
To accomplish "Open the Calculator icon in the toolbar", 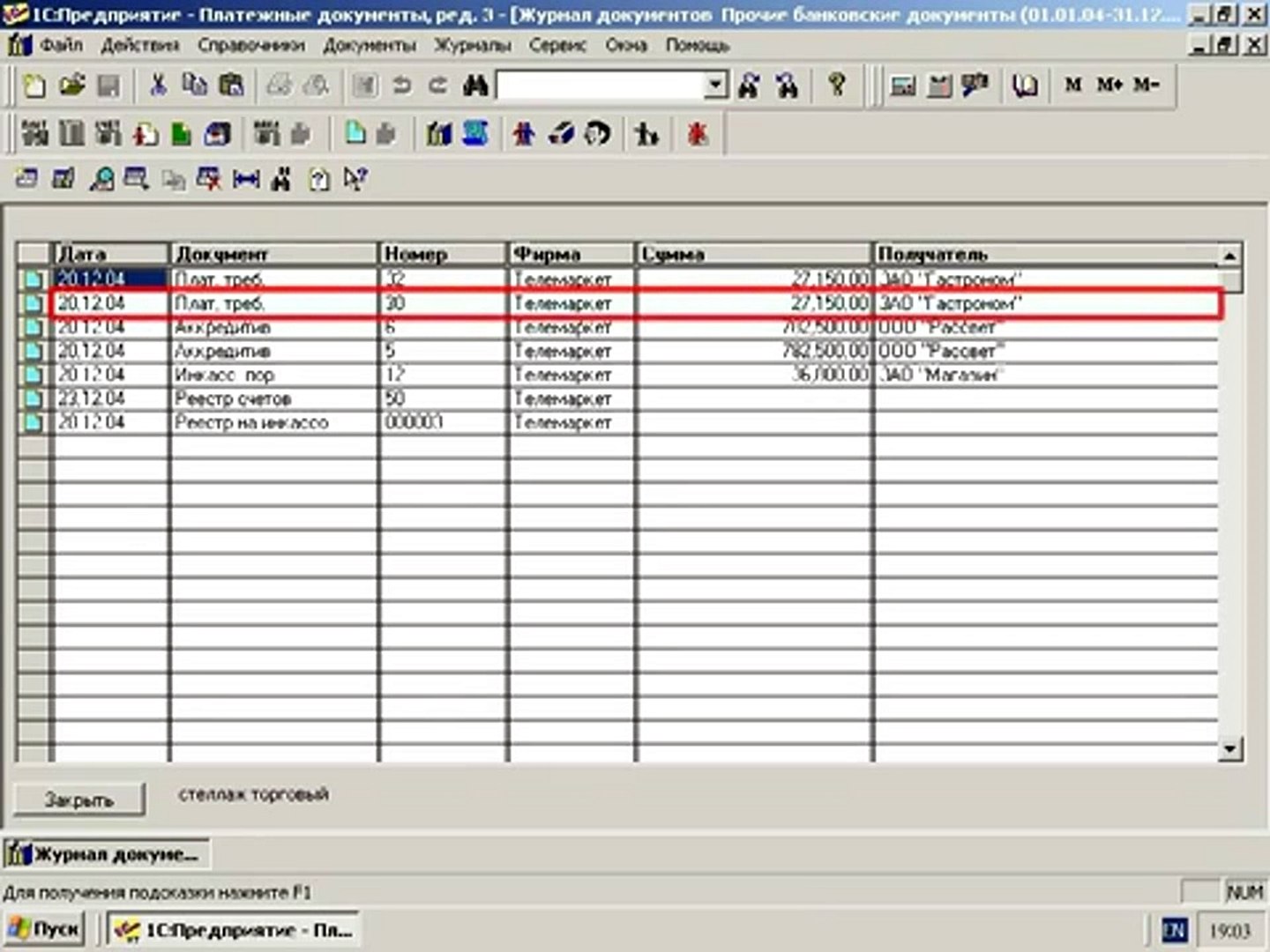I will tap(903, 86).
